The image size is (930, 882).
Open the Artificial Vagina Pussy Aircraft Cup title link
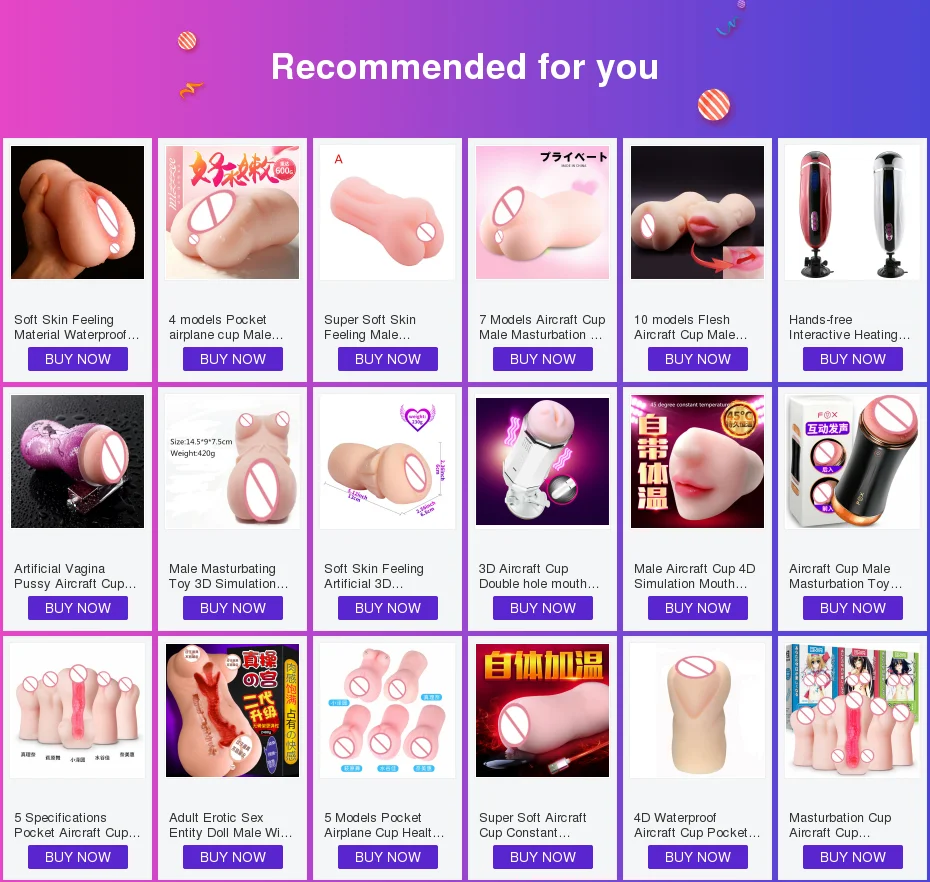pos(75,576)
